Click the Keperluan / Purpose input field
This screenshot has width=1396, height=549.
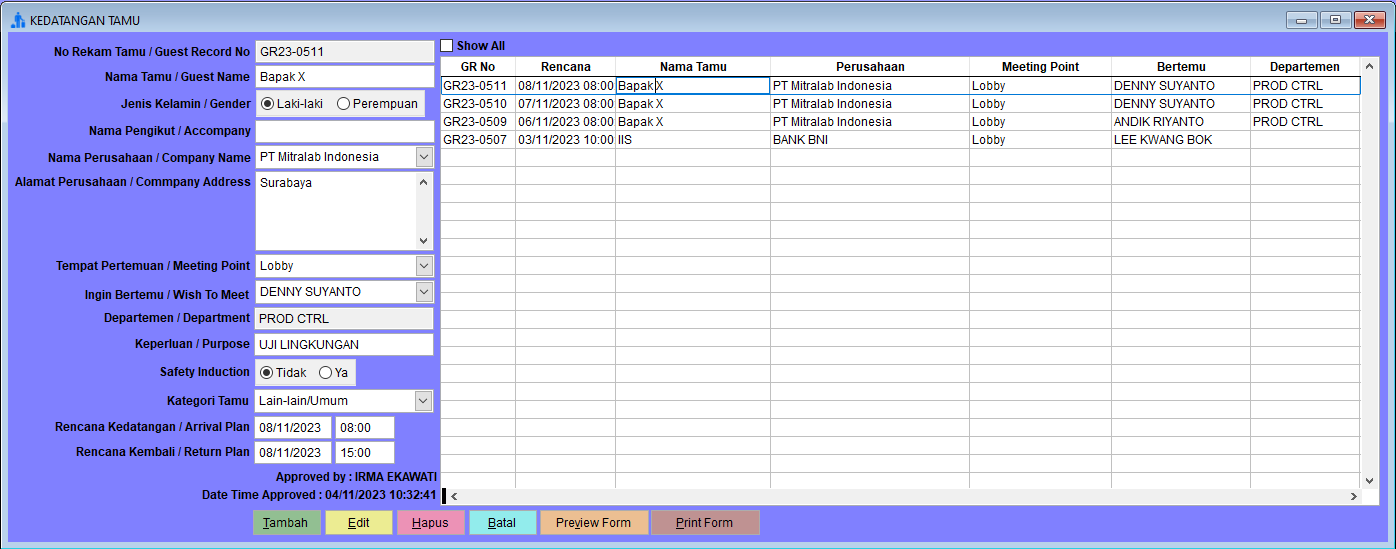click(344, 344)
